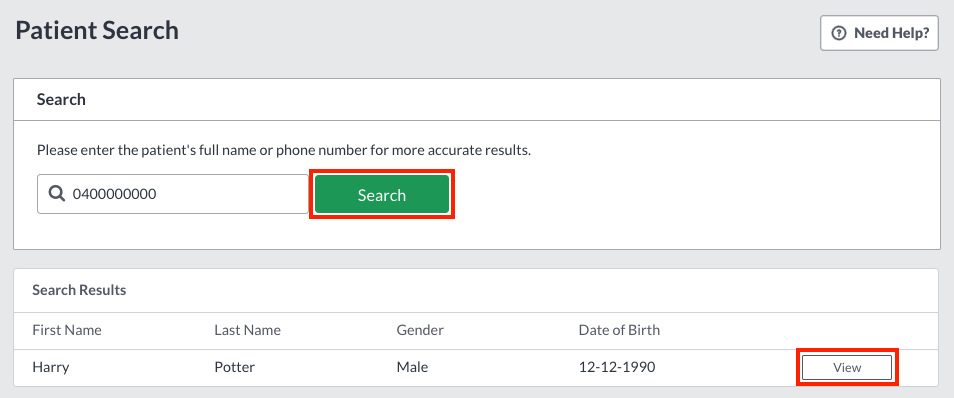Click the Search panel heading

(61, 100)
